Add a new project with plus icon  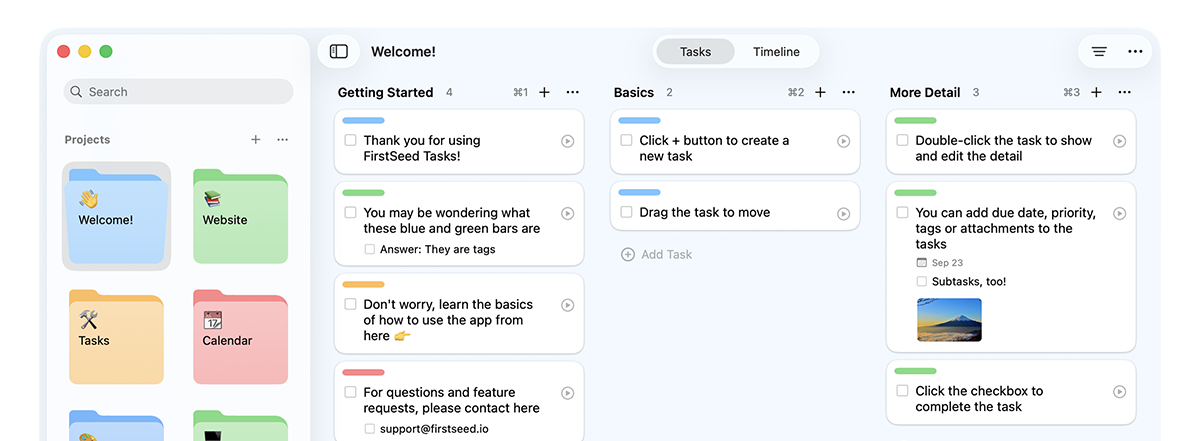tap(256, 140)
